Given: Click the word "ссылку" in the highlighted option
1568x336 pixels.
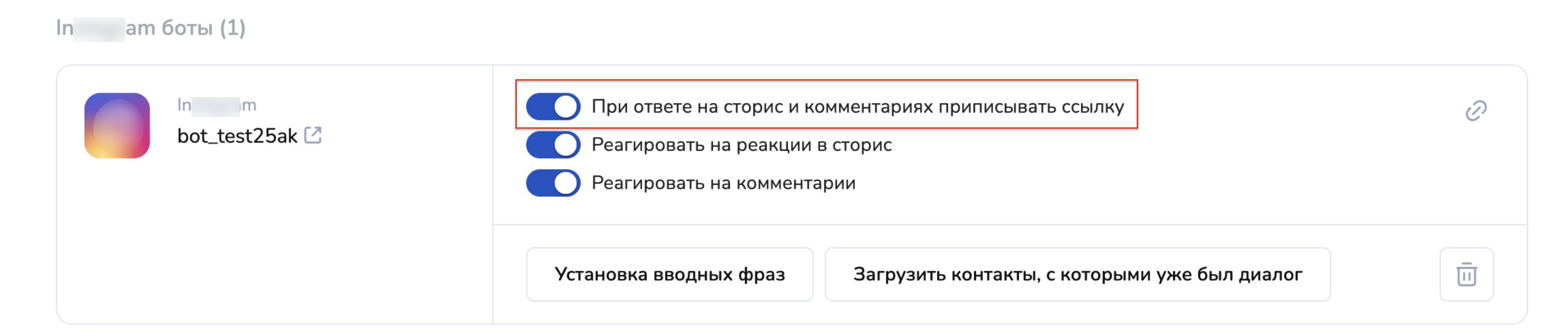Looking at the screenshot, I should point(1093,106).
